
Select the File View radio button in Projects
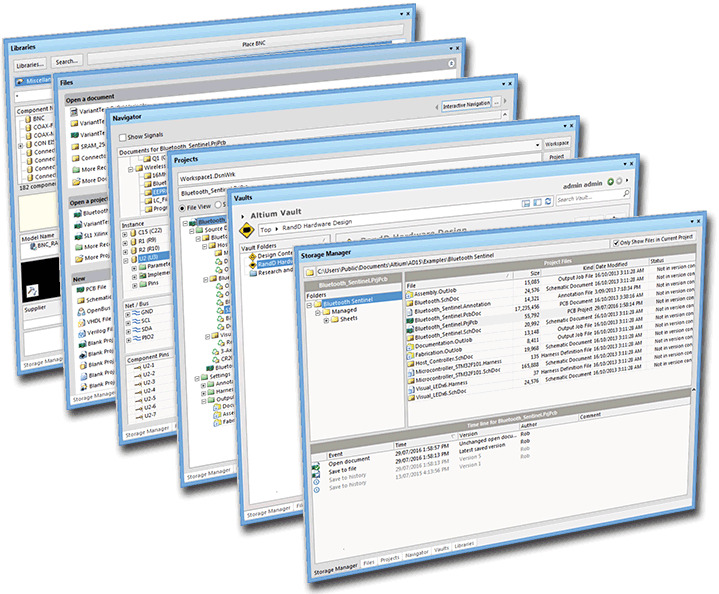[x=182, y=208]
